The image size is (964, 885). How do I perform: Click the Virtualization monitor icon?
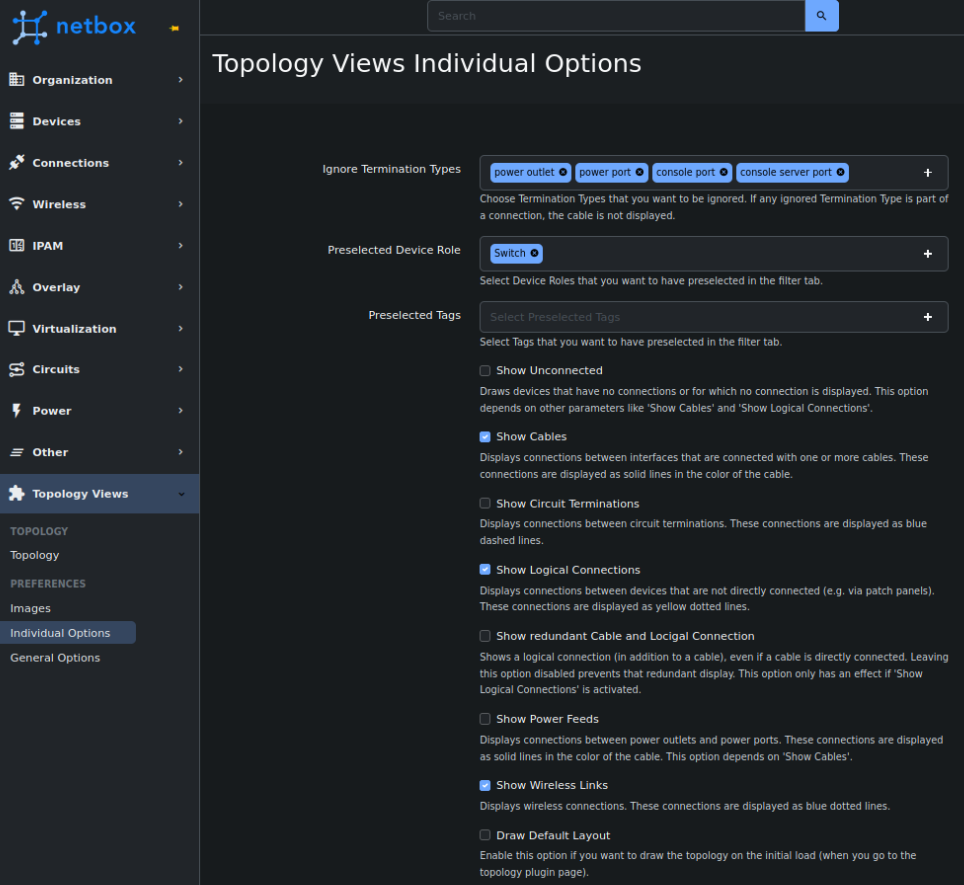[15, 328]
